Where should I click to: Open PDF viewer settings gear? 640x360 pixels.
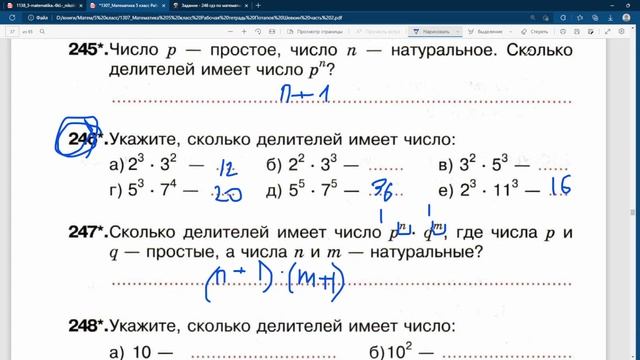[x=621, y=31]
